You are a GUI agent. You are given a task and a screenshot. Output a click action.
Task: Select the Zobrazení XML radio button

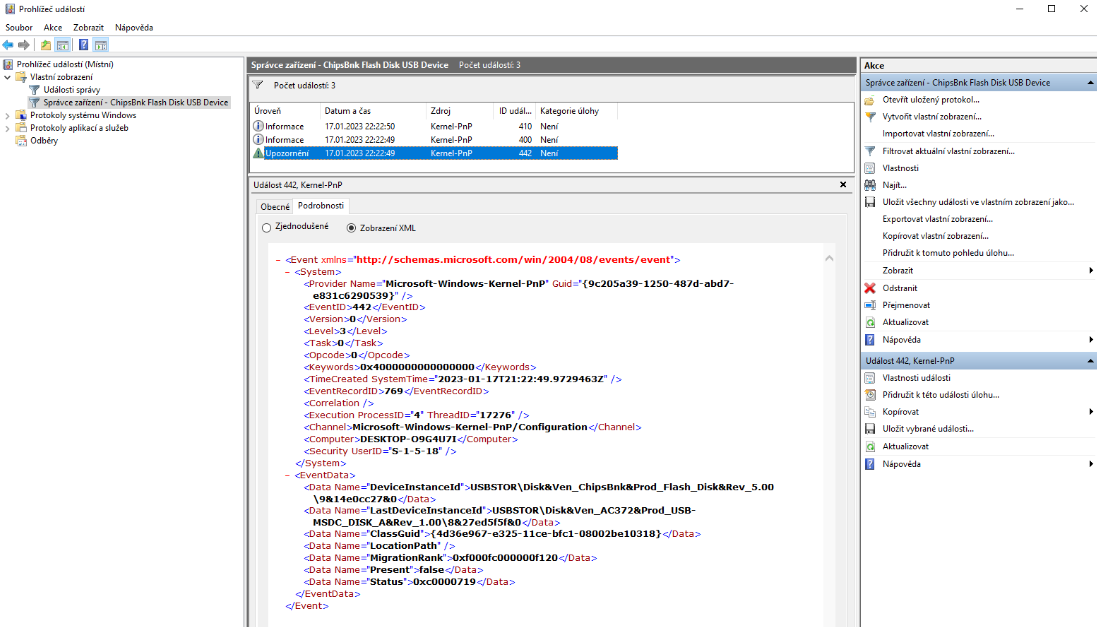(x=351, y=228)
